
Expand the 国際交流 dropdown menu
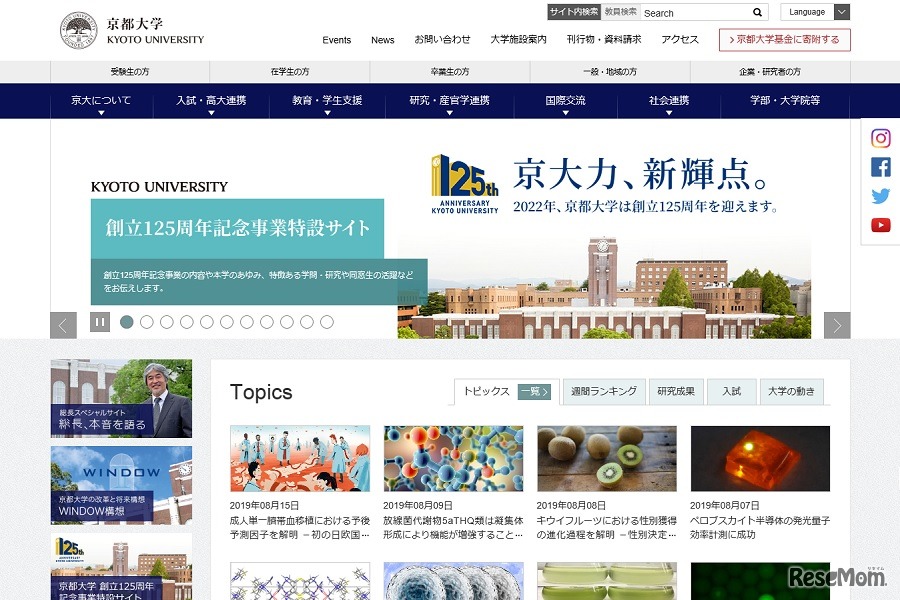tap(566, 101)
